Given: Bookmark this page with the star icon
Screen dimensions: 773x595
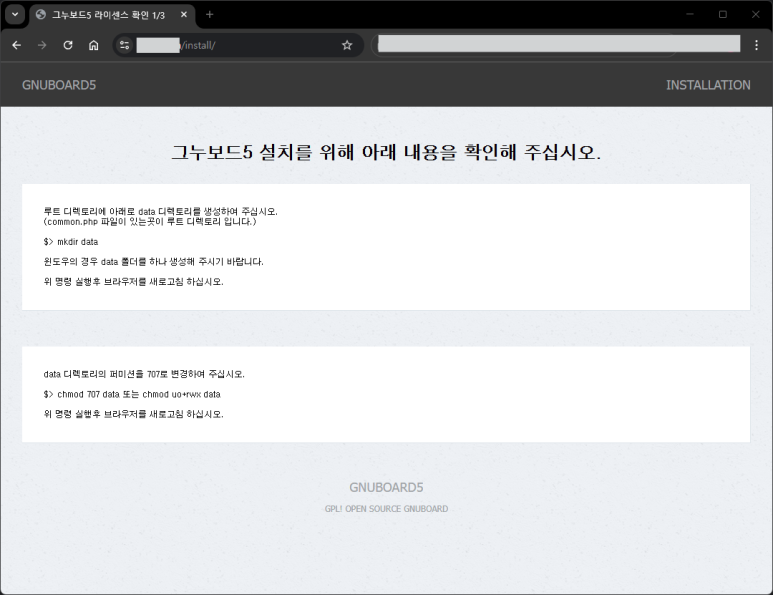Looking at the screenshot, I should (x=347, y=45).
